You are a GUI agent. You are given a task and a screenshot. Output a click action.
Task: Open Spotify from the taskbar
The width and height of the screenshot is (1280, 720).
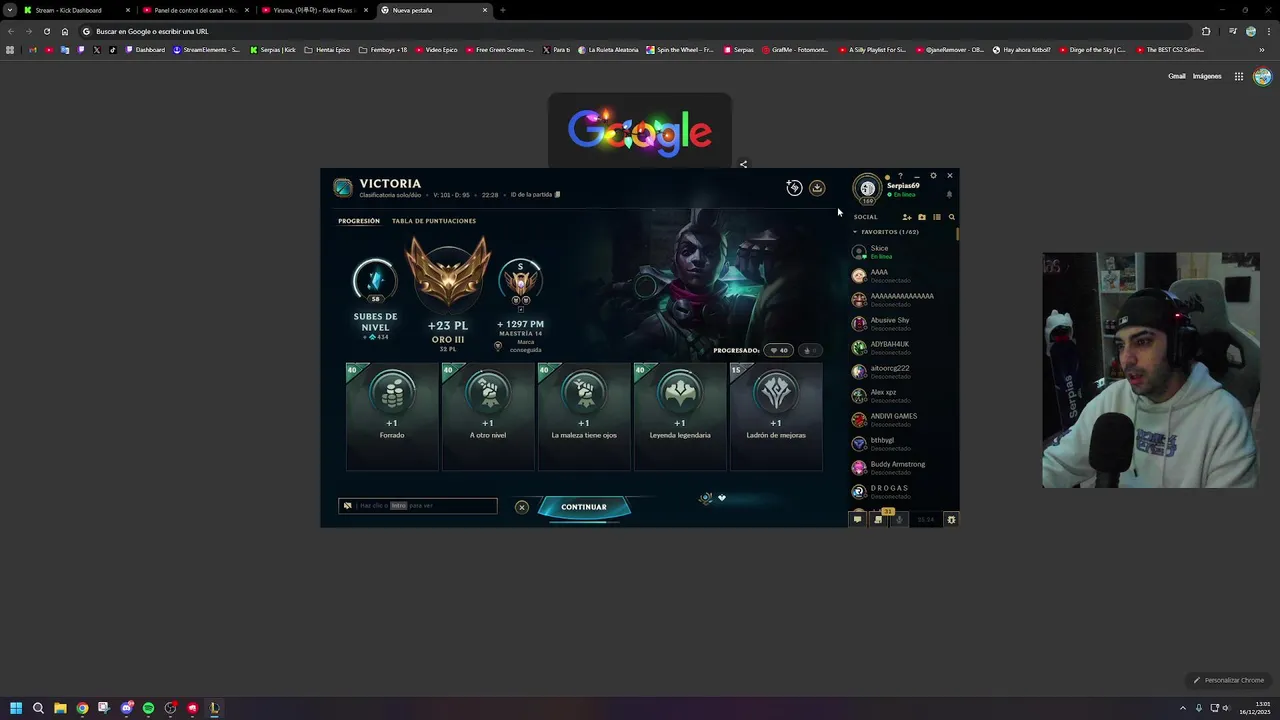tap(148, 708)
